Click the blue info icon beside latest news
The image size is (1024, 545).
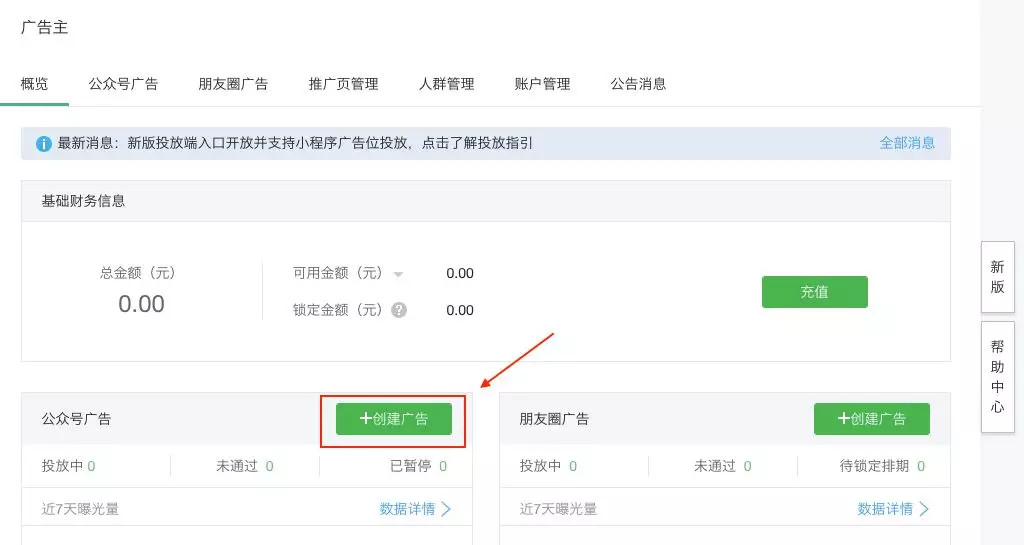point(44,144)
